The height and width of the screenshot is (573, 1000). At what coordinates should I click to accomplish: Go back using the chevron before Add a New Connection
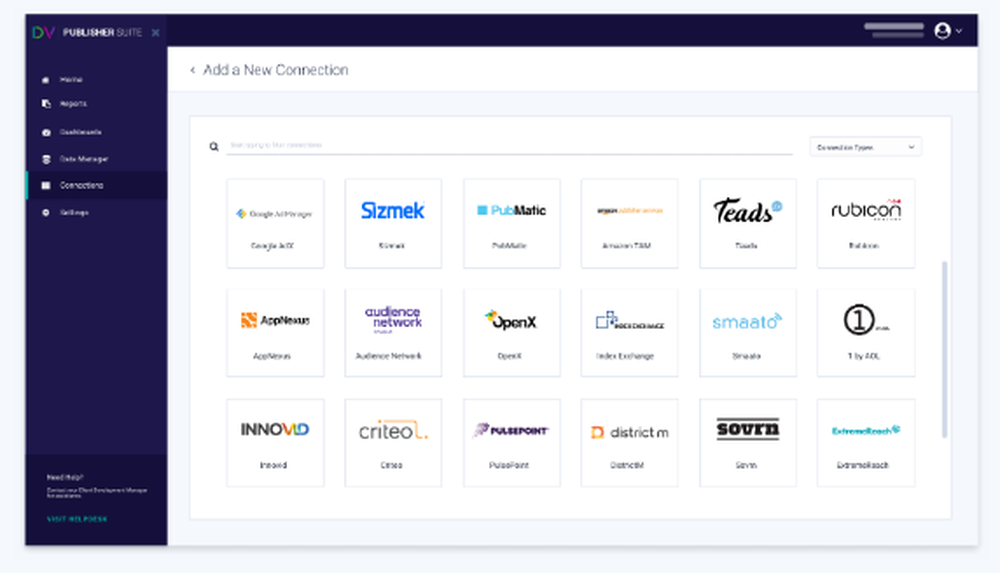coord(193,70)
